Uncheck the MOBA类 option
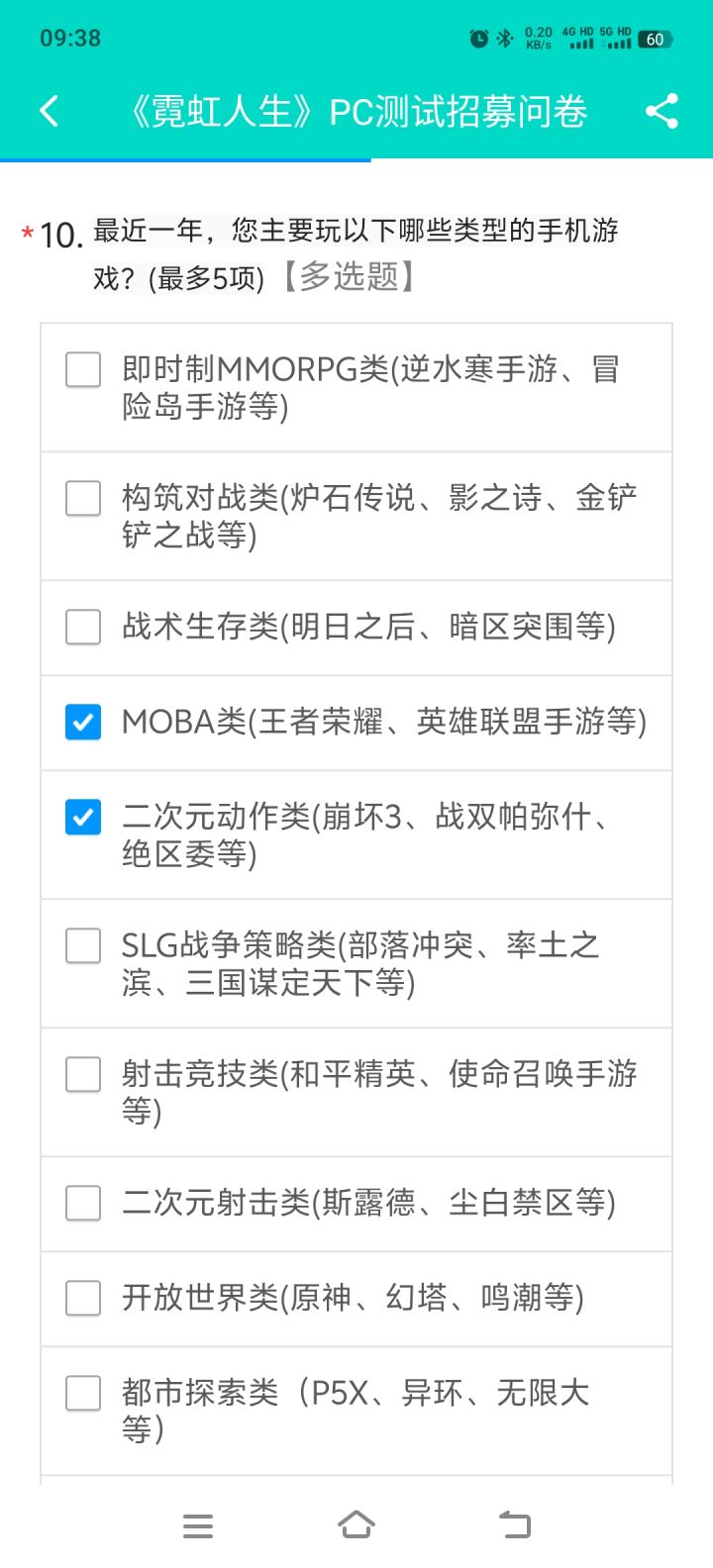The width and height of the screenshot is (713, 1568). point(83,722)
